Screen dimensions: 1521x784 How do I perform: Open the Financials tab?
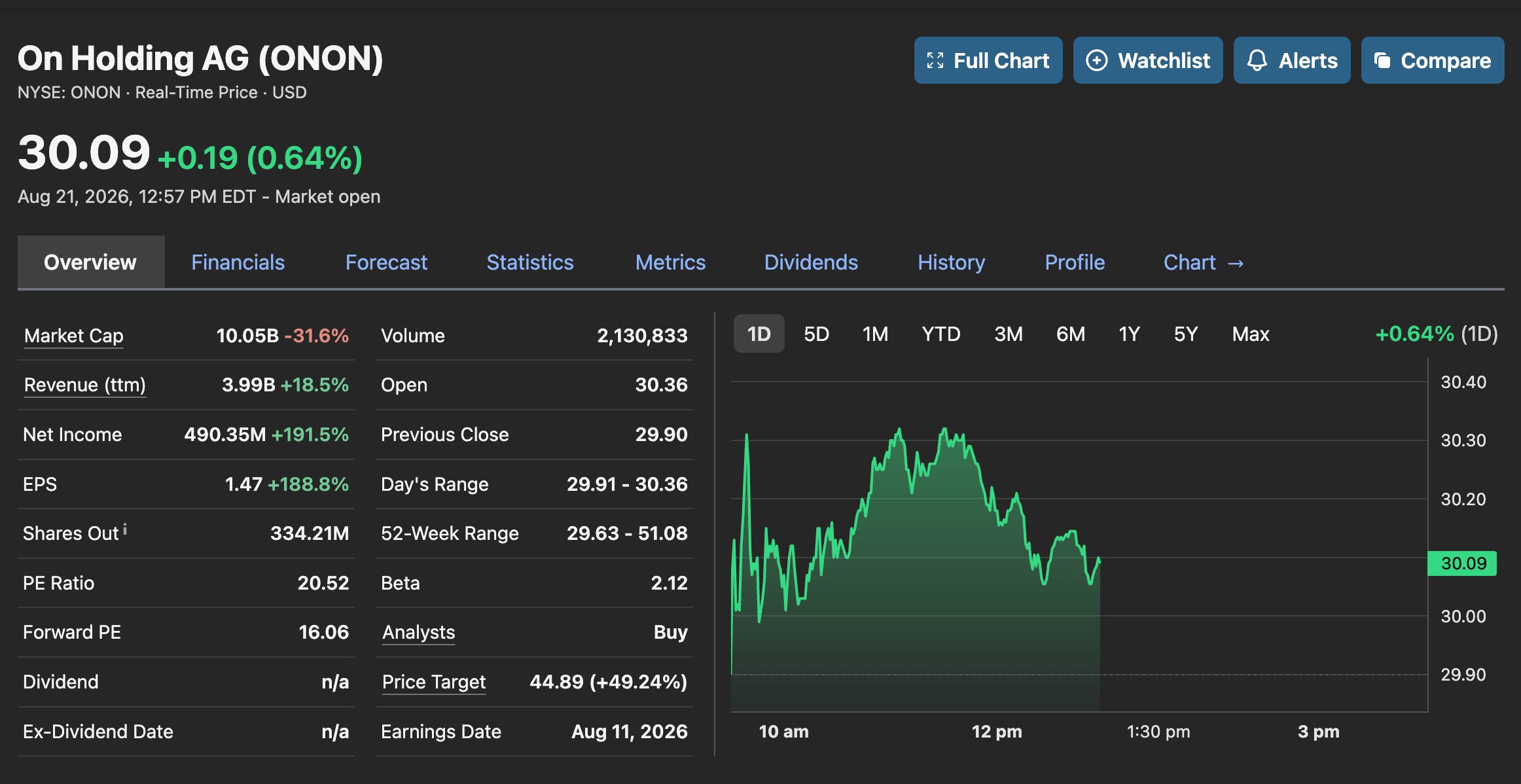click(x=238, y=262)
